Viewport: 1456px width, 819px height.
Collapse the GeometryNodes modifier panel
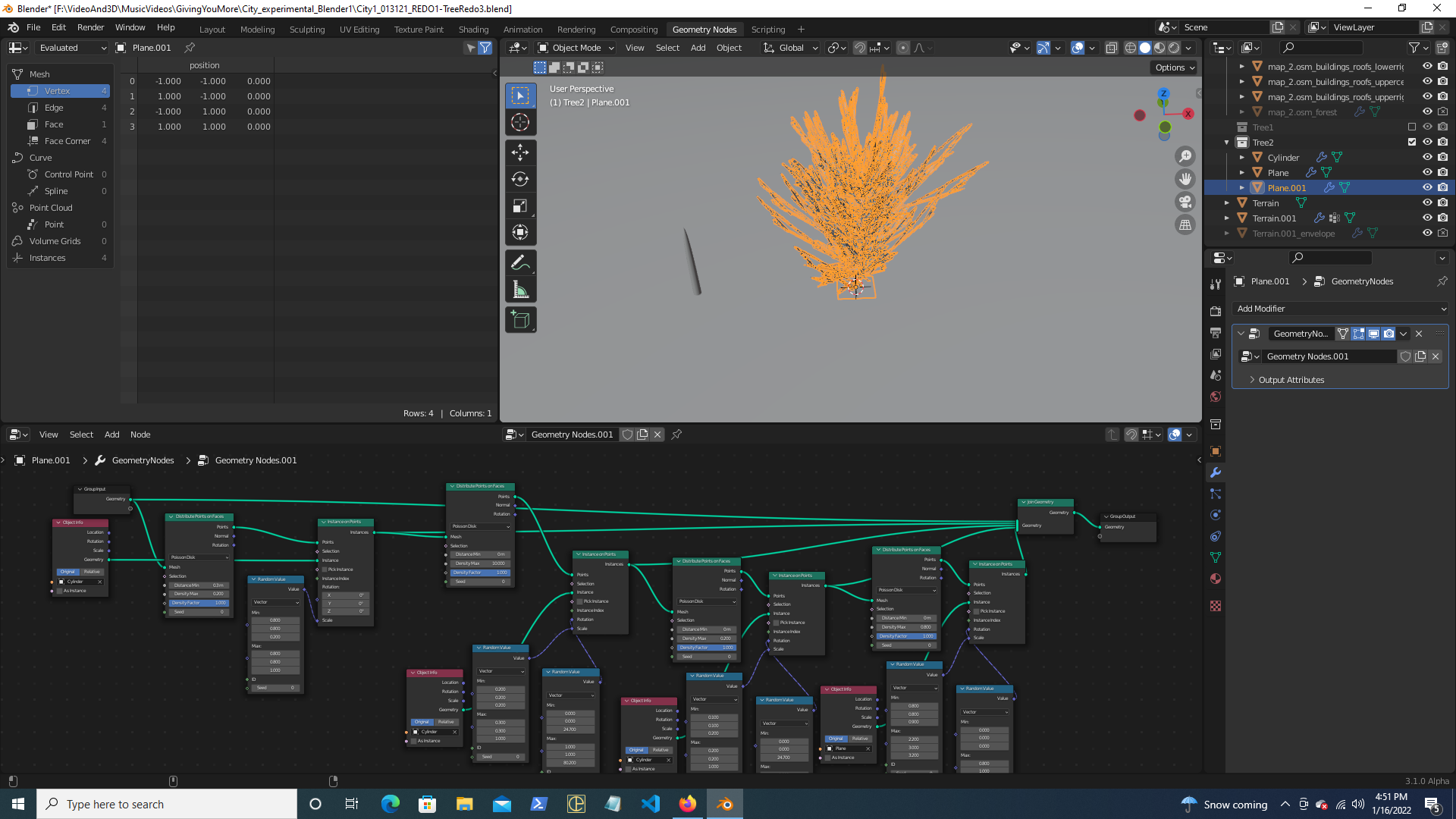coord(1241,334)
